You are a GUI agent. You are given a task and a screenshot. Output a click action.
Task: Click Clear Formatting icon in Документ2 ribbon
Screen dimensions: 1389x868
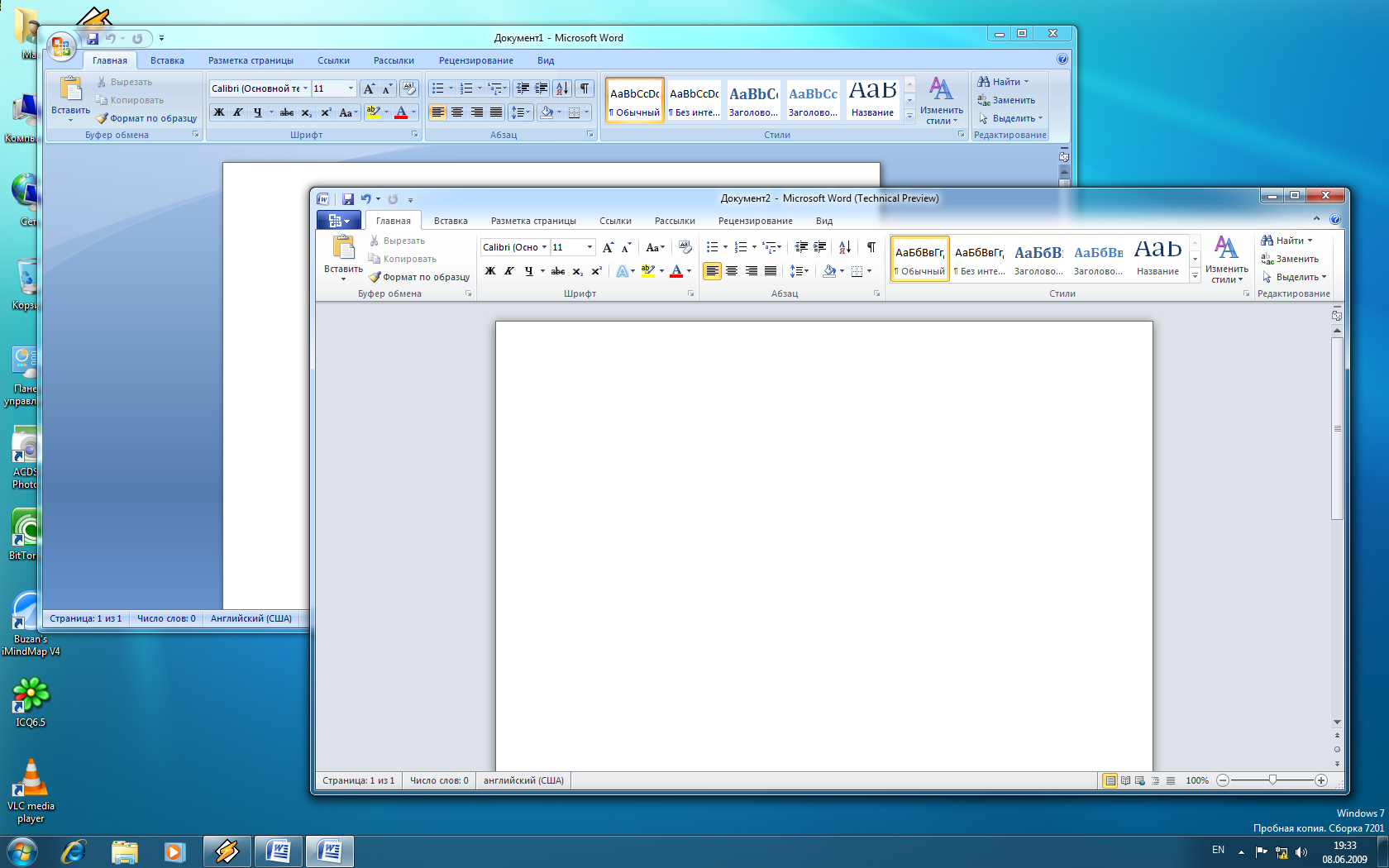(685, 247)
